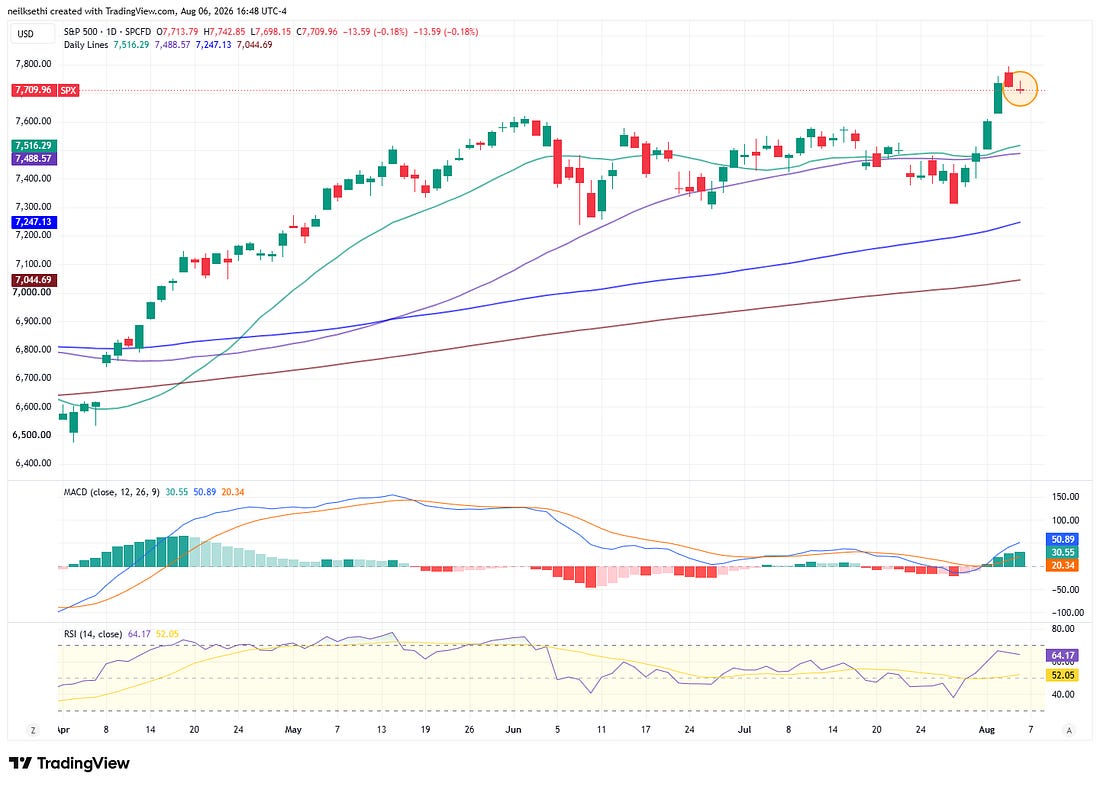The width and height of the screenshot is (1100, 786).
Task: Click the Z timezone icon on time axis
Action: pos(33,730)
